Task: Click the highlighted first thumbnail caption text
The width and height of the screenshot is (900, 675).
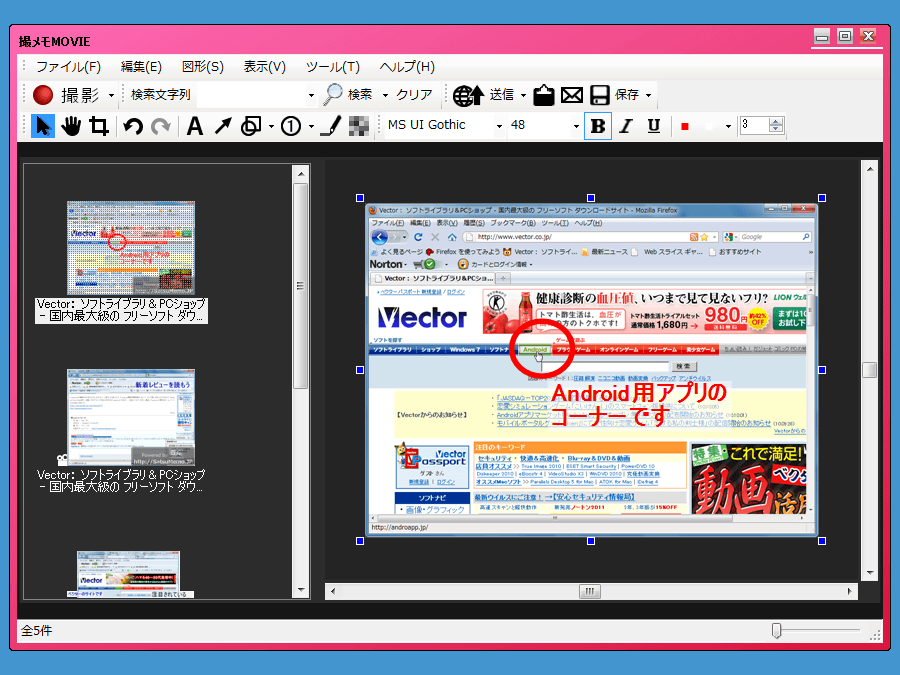Action: coord(121,310)
